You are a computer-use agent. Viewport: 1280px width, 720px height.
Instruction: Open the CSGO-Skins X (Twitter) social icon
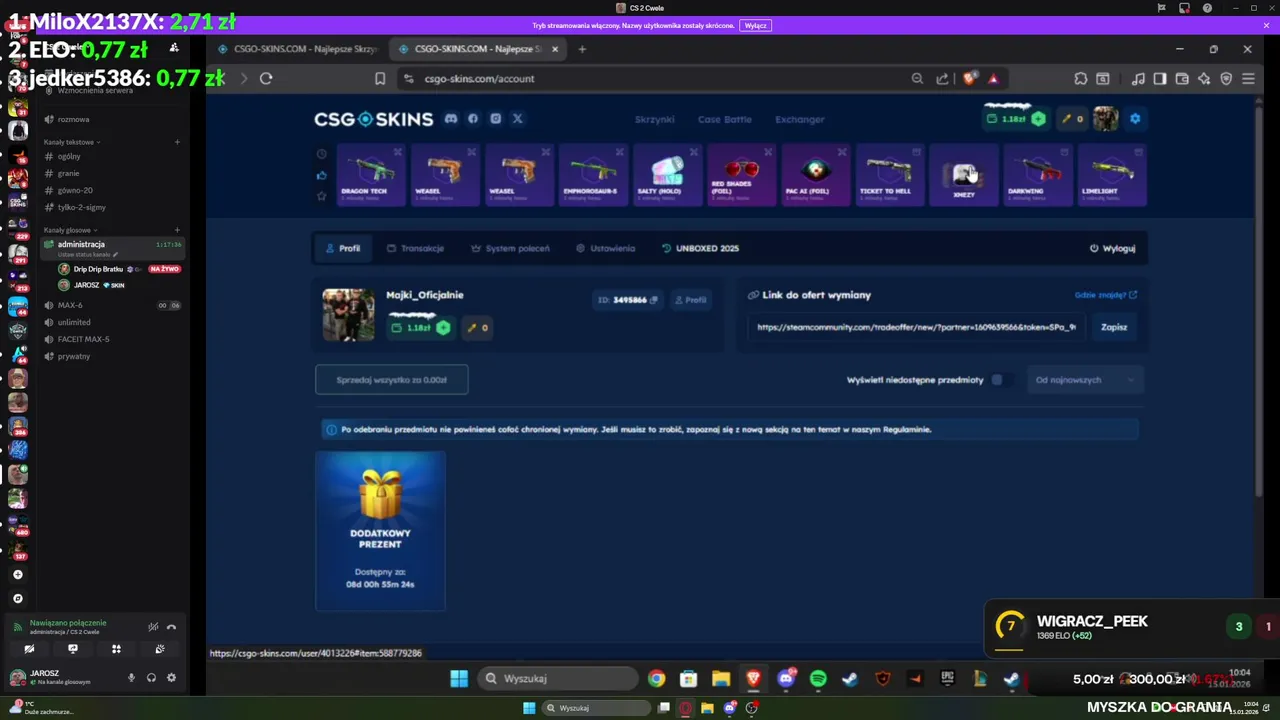click(517, 119)
